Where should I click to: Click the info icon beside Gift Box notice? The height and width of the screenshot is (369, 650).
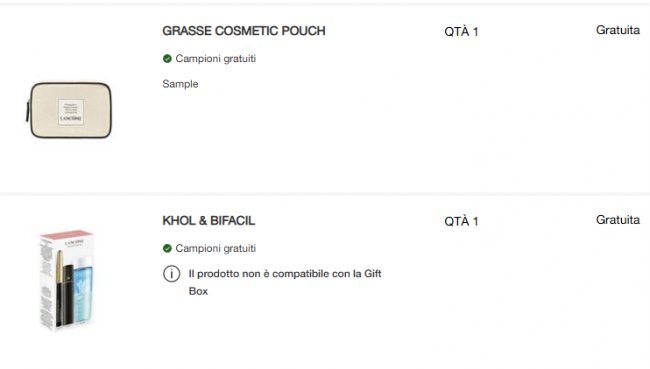[x=172, y=274]
